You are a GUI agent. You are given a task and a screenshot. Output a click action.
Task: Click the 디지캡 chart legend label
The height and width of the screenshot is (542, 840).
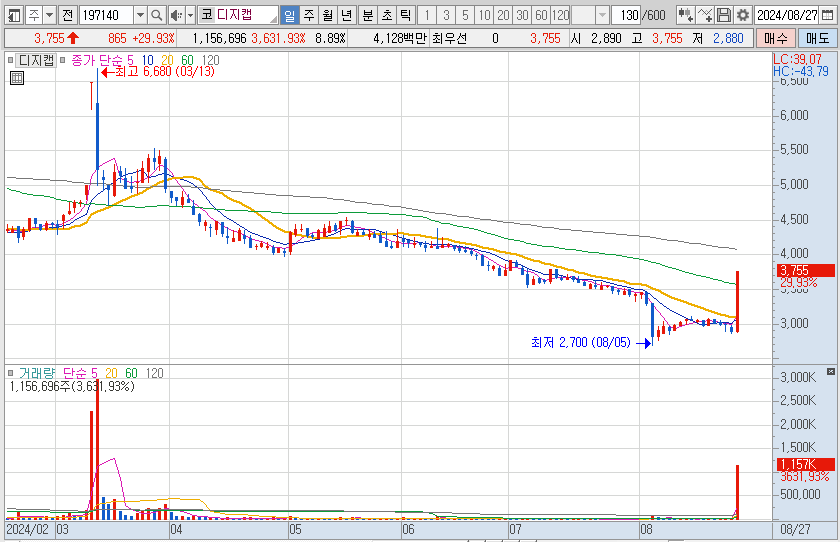36,60
